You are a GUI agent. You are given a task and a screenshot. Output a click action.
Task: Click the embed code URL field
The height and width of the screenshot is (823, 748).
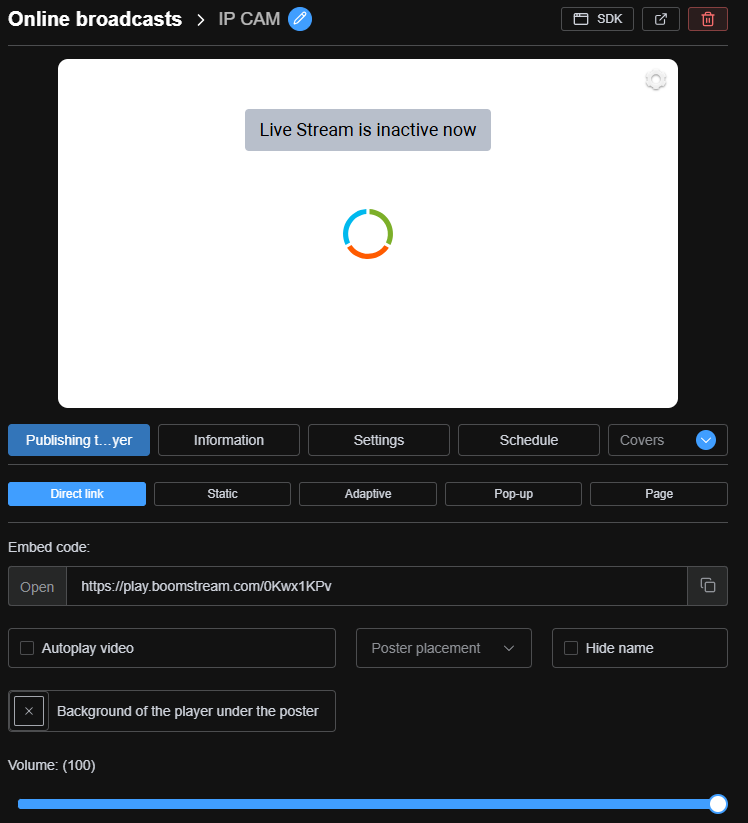click(377, 586)
